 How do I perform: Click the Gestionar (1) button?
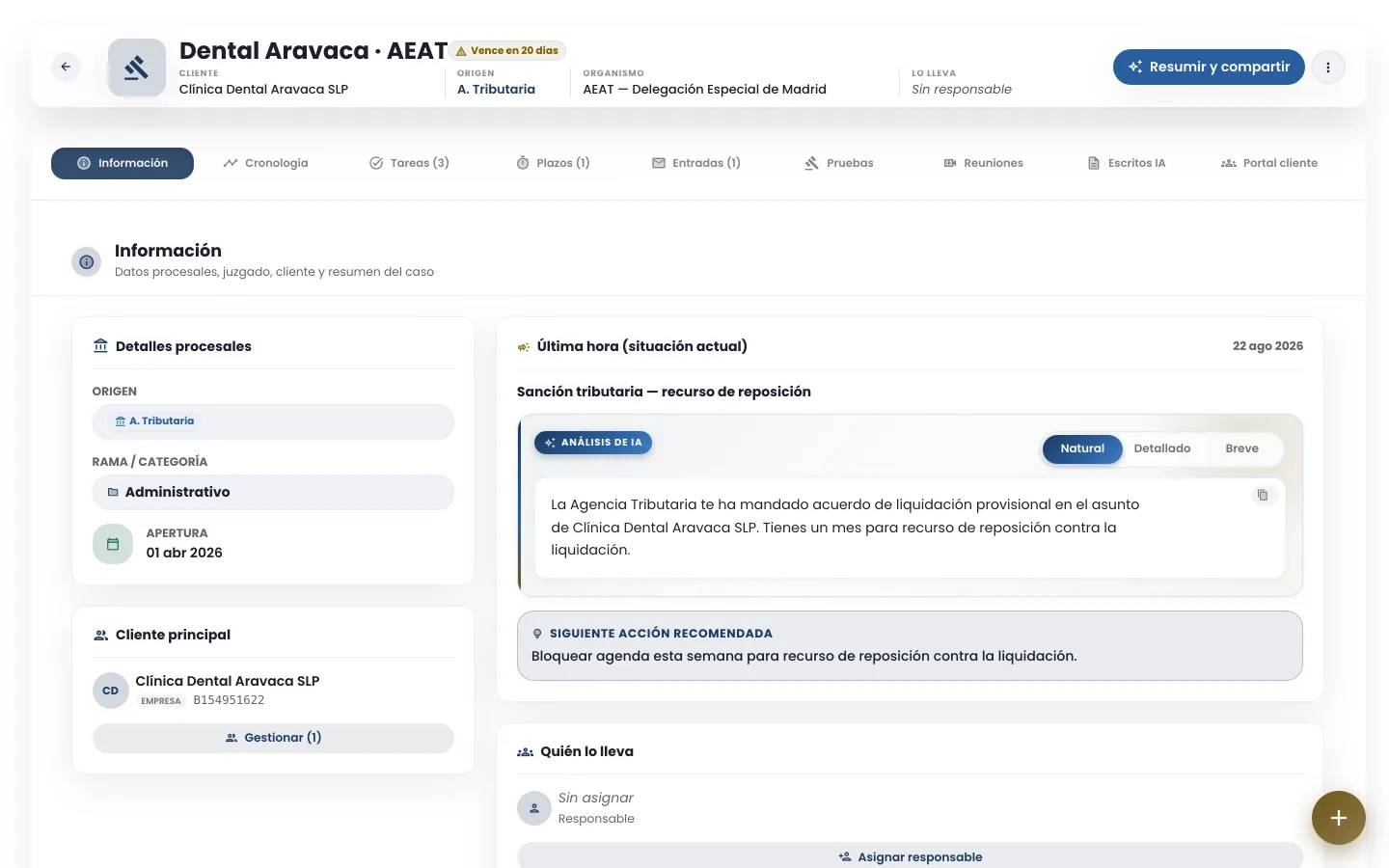pos(273,738)
